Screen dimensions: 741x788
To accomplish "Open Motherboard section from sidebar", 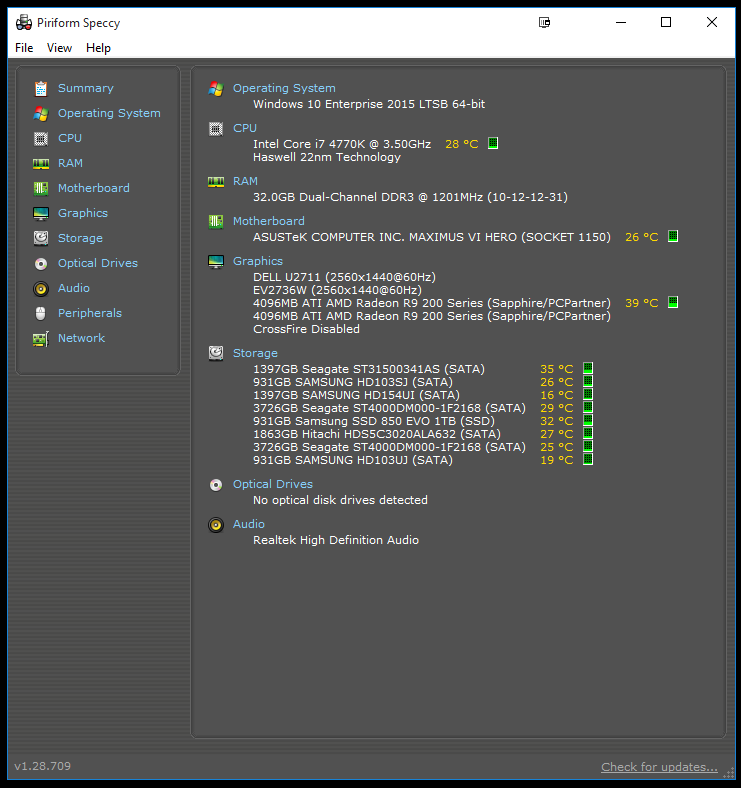I will 94,188.
